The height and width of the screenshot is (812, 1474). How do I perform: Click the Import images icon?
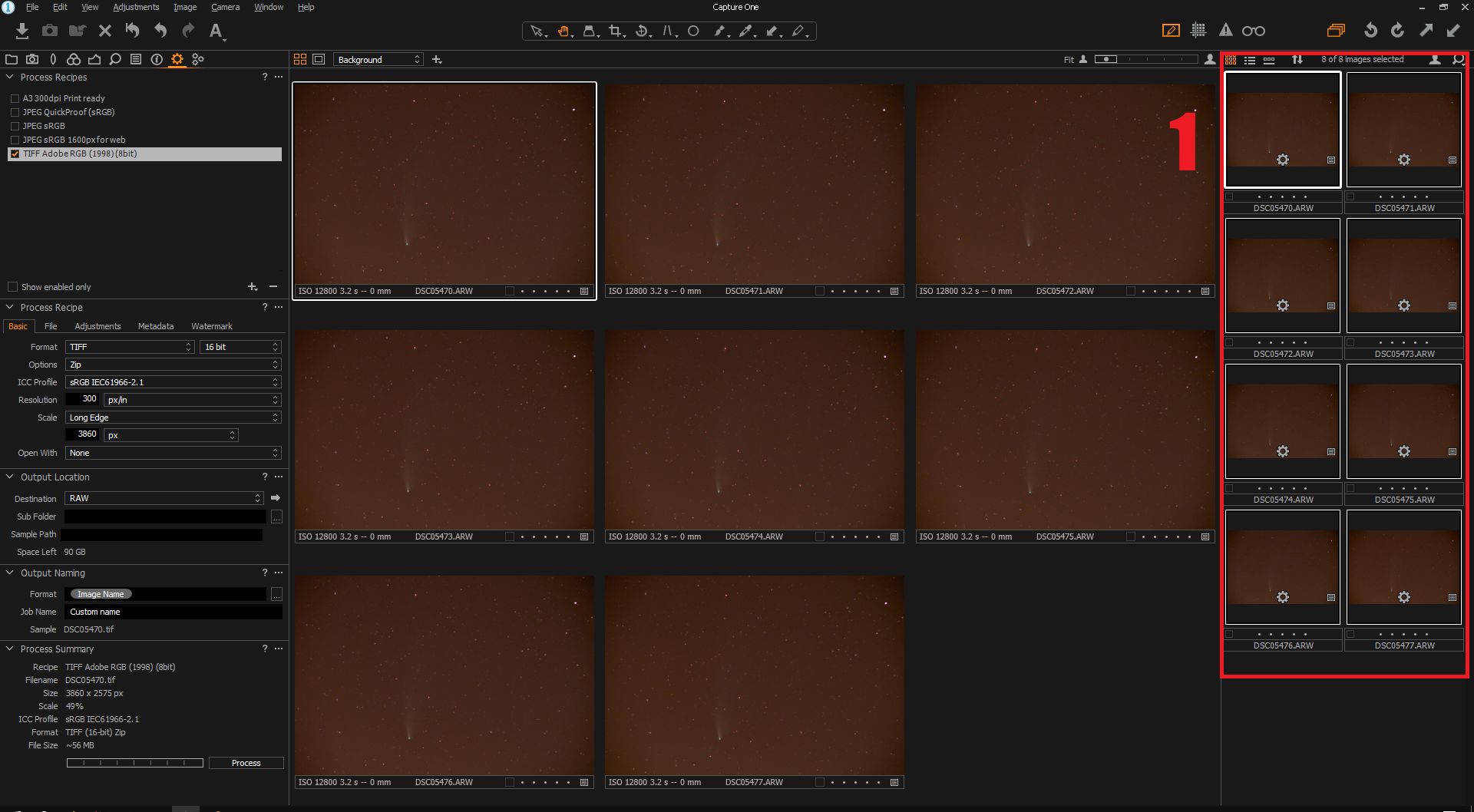(22, 31)
